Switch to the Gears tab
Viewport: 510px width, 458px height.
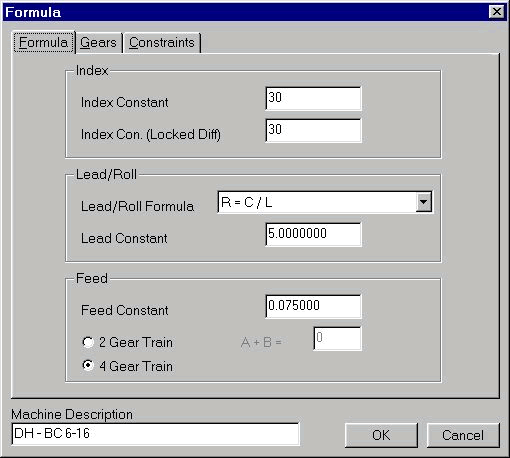tap(98, 43)
